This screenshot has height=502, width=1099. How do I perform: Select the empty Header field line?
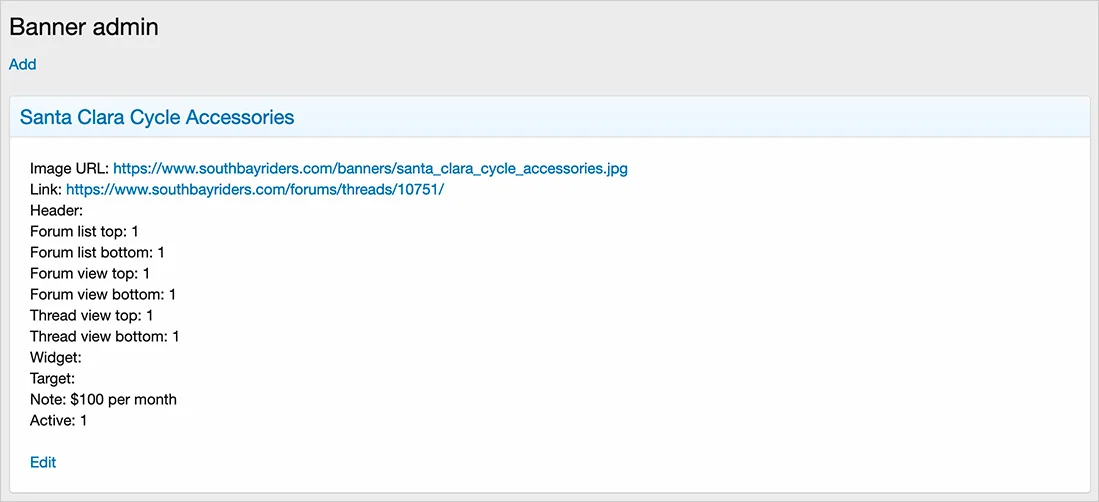coord(57,210)
